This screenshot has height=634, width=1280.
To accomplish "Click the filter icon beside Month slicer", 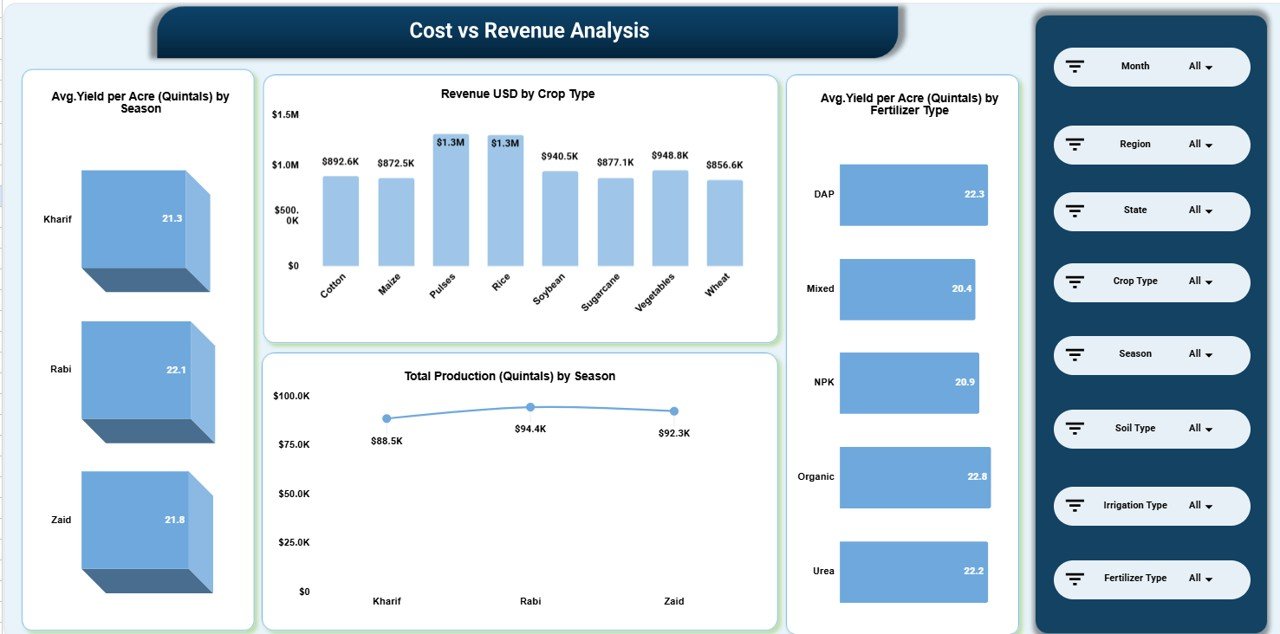I will (1074, 66).
